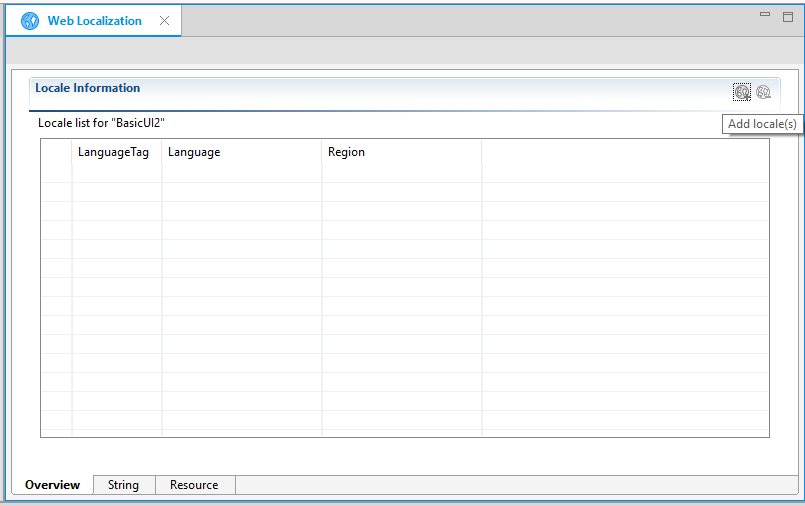This screenshot has width=805, height=506.
Task: Click the blank first column header
Action: tap(56, 152)
